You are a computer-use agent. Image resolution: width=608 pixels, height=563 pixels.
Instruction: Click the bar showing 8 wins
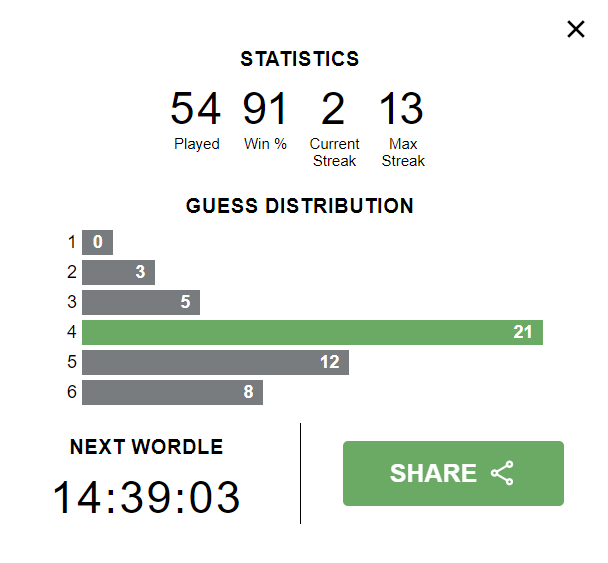coord(172,392)
